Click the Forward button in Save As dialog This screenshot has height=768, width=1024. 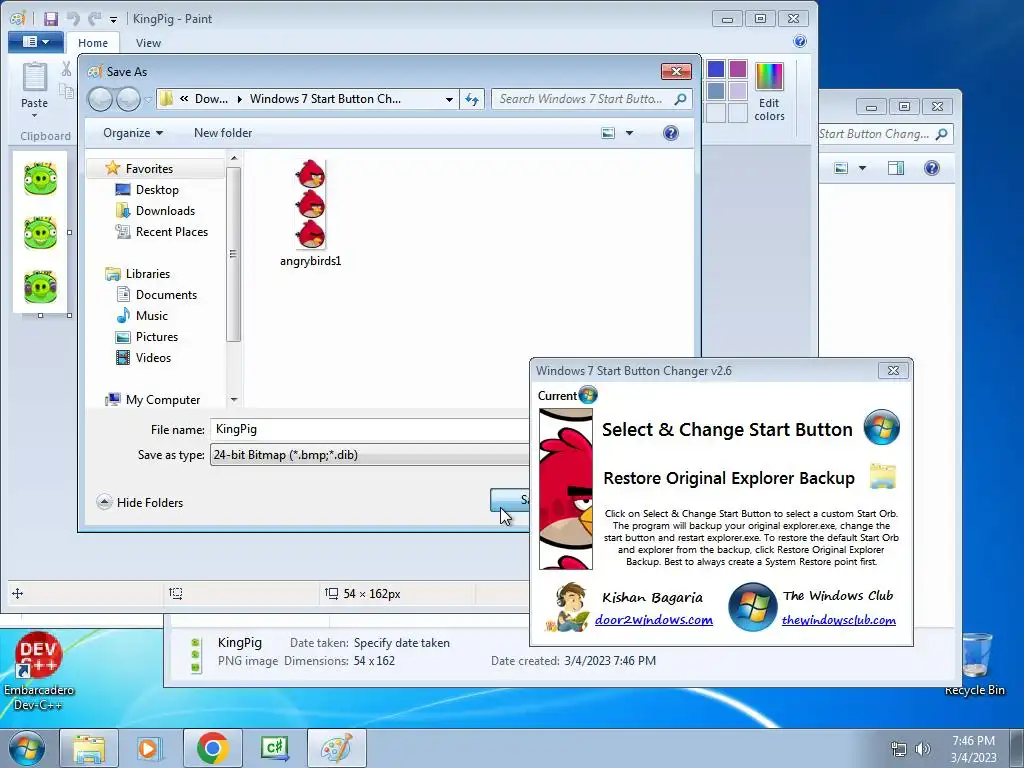click(128, 99)
